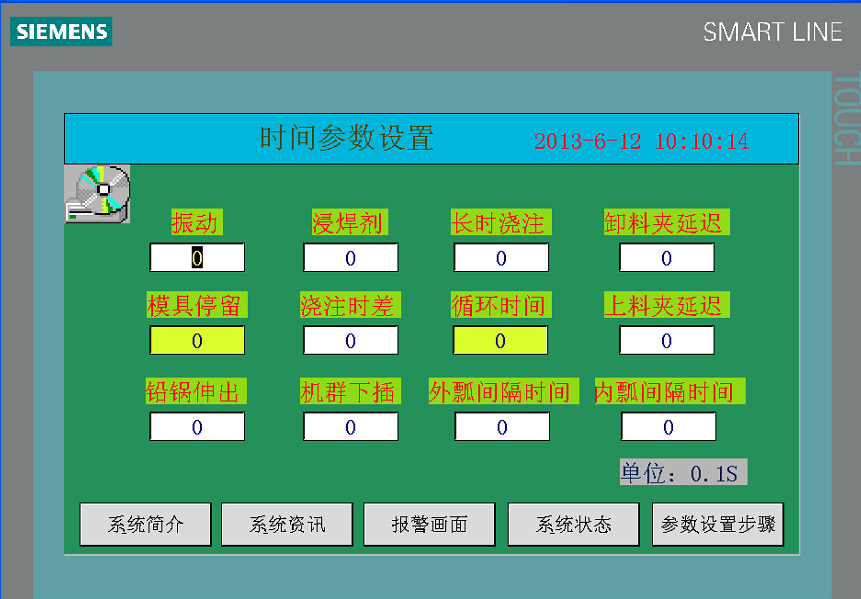Click the 振动 label

[x=197, y=222]
